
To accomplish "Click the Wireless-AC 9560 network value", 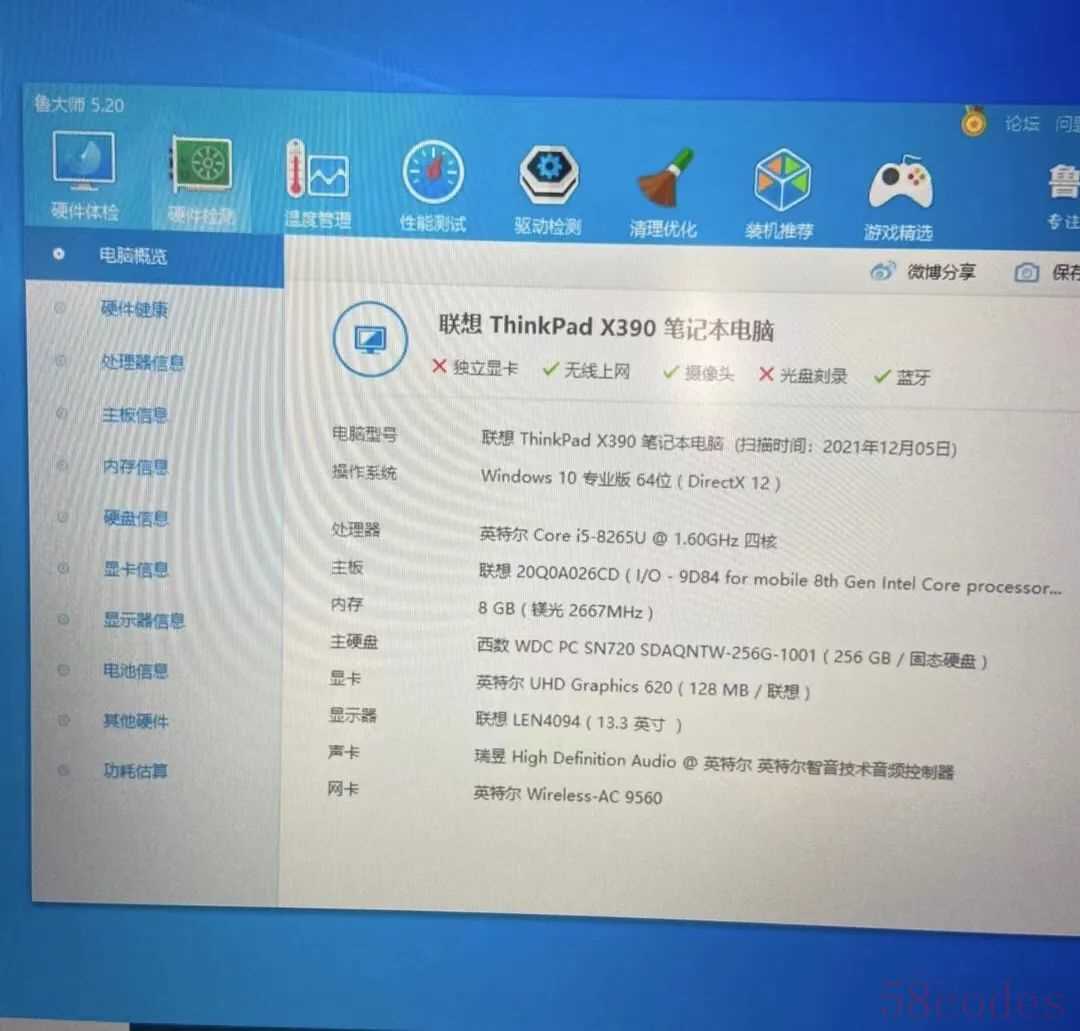I will (x=568, y=795).
